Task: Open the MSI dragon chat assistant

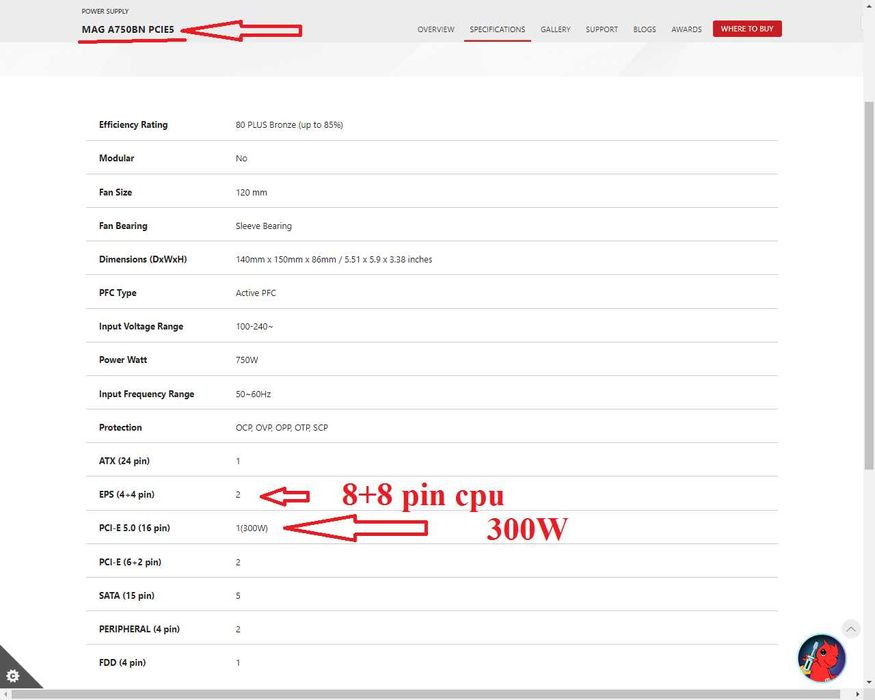Action: click(x=821, y=658)
